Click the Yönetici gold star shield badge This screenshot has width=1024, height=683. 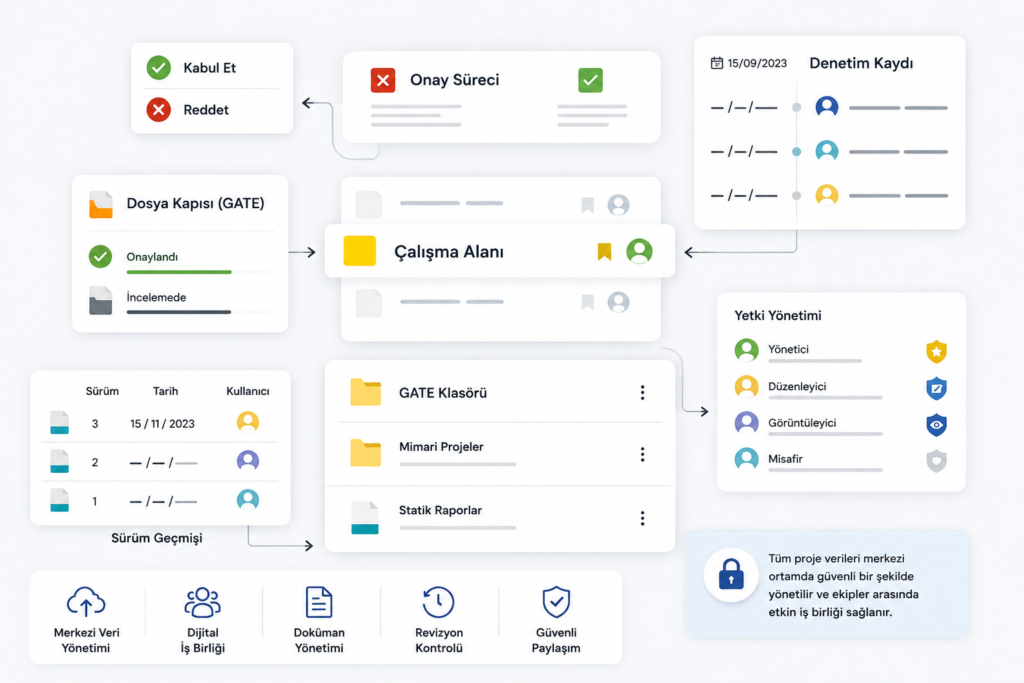936,351
